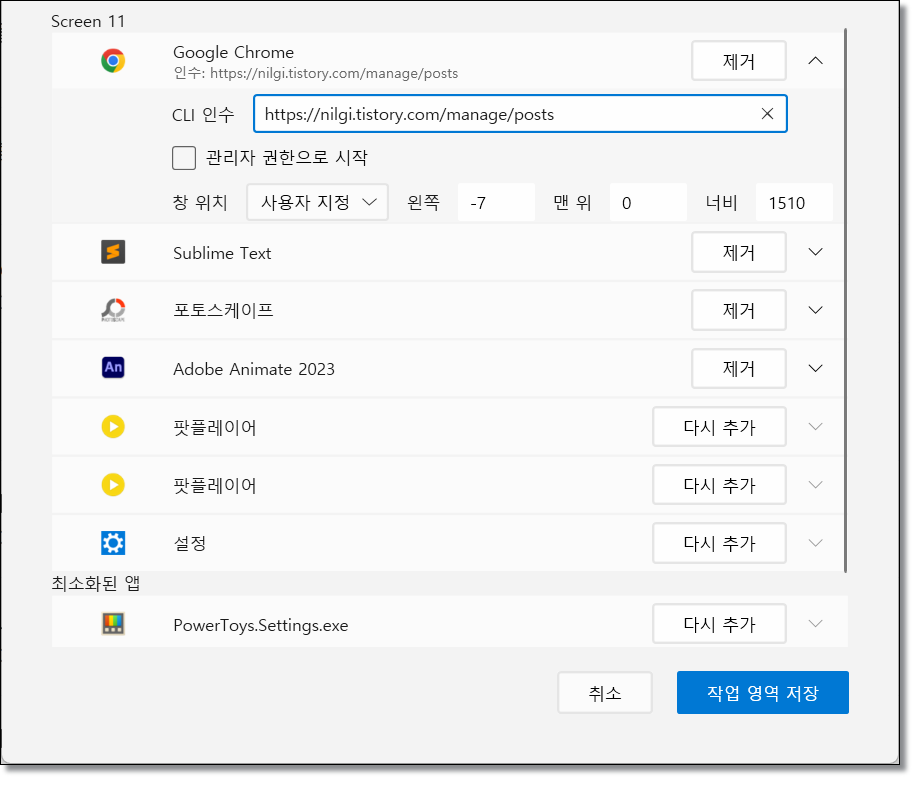Click the Adobe Animate 2023 name label
The height and width of the screenshot is (792, 912).
point(254,369)
